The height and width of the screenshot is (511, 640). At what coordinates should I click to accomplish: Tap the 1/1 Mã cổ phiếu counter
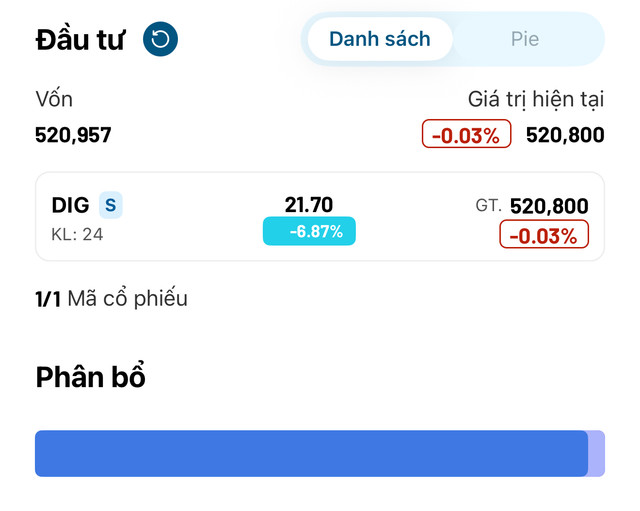pyautogui.click(x=111, y=298)
